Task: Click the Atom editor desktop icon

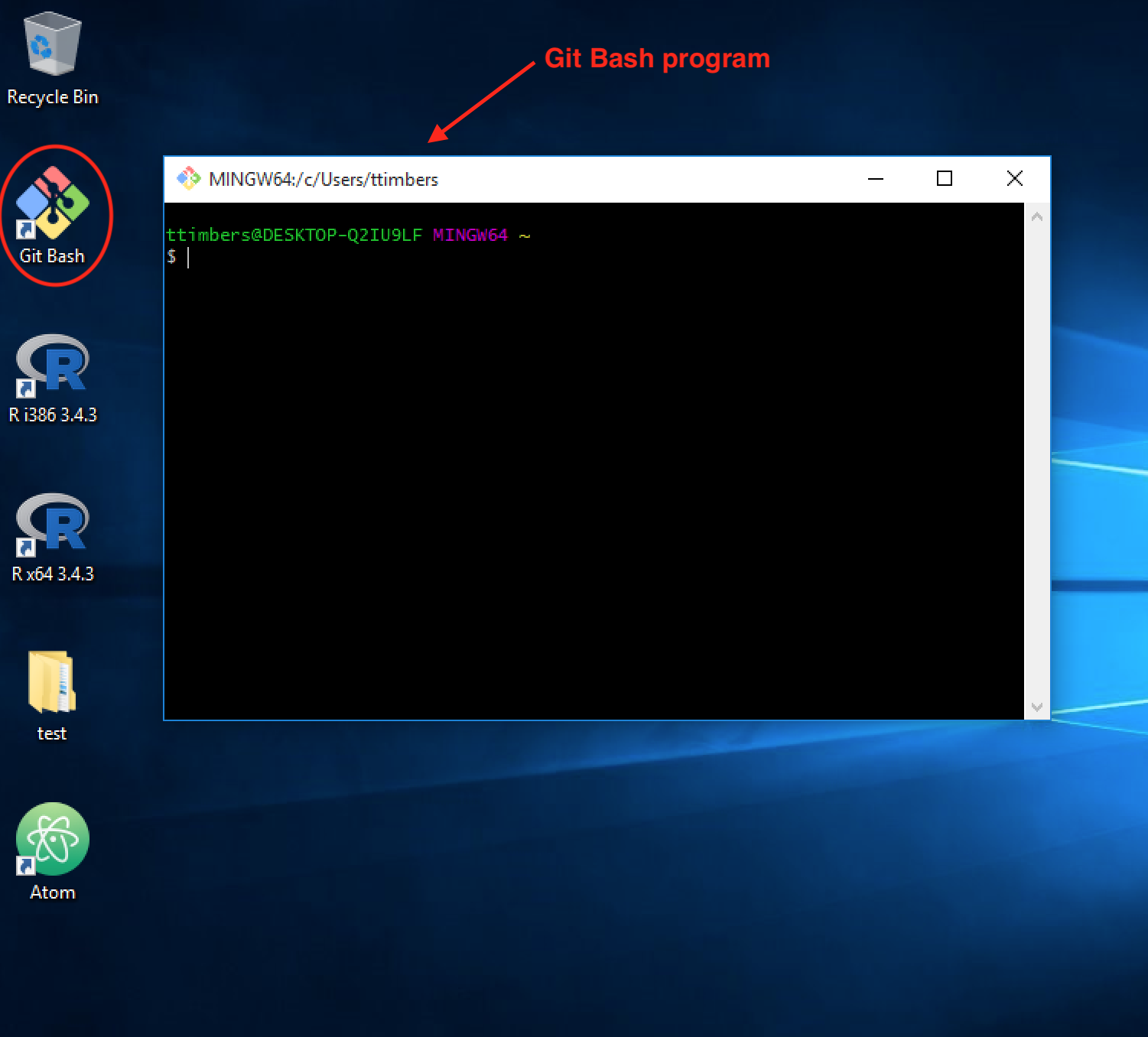Action: point(53,839)
